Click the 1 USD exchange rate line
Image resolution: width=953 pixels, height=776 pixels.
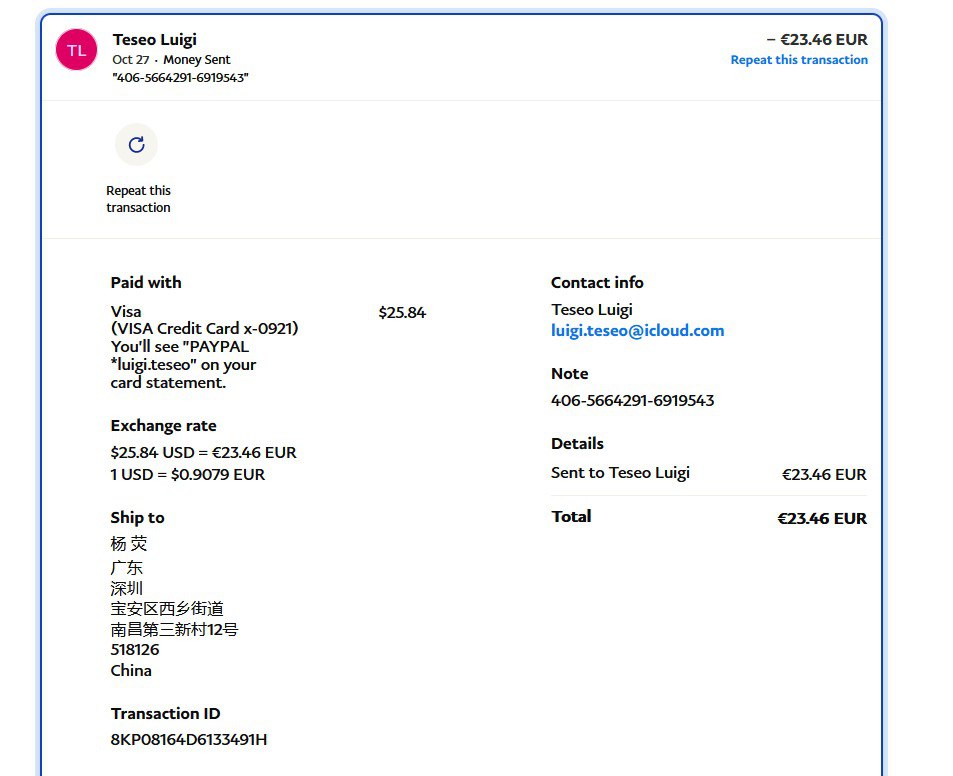[x=187, y=475]
